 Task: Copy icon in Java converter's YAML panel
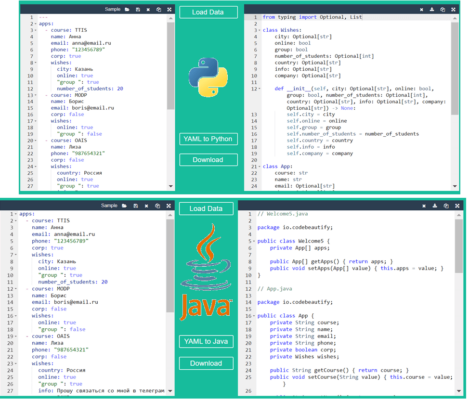tap(157, 206)
